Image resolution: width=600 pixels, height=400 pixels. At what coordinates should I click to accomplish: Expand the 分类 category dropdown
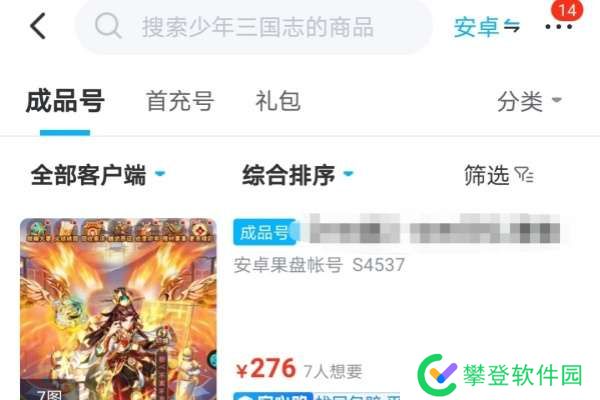point(529,101)
